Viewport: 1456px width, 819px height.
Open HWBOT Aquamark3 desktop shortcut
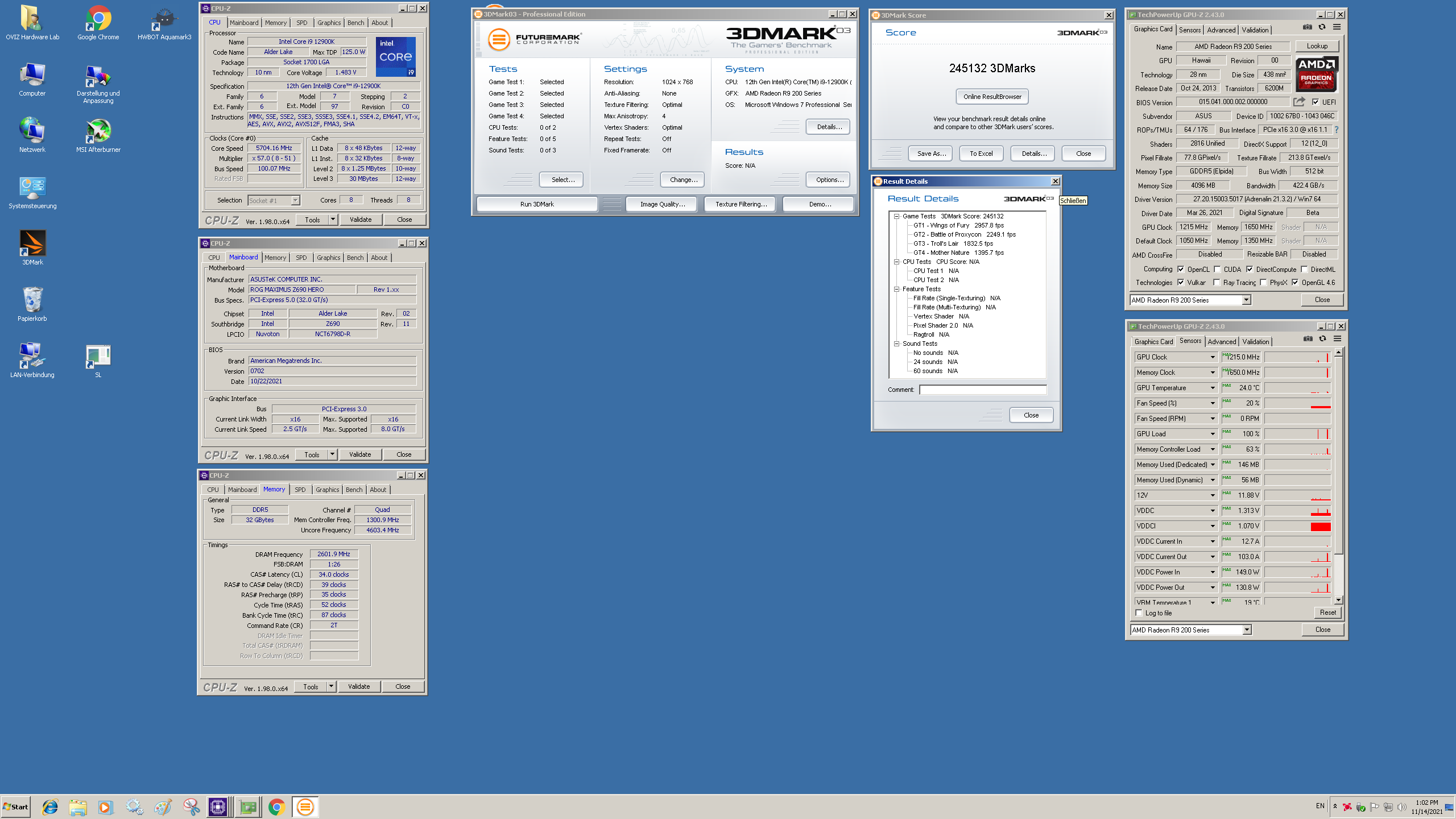[x=164, y=23]
